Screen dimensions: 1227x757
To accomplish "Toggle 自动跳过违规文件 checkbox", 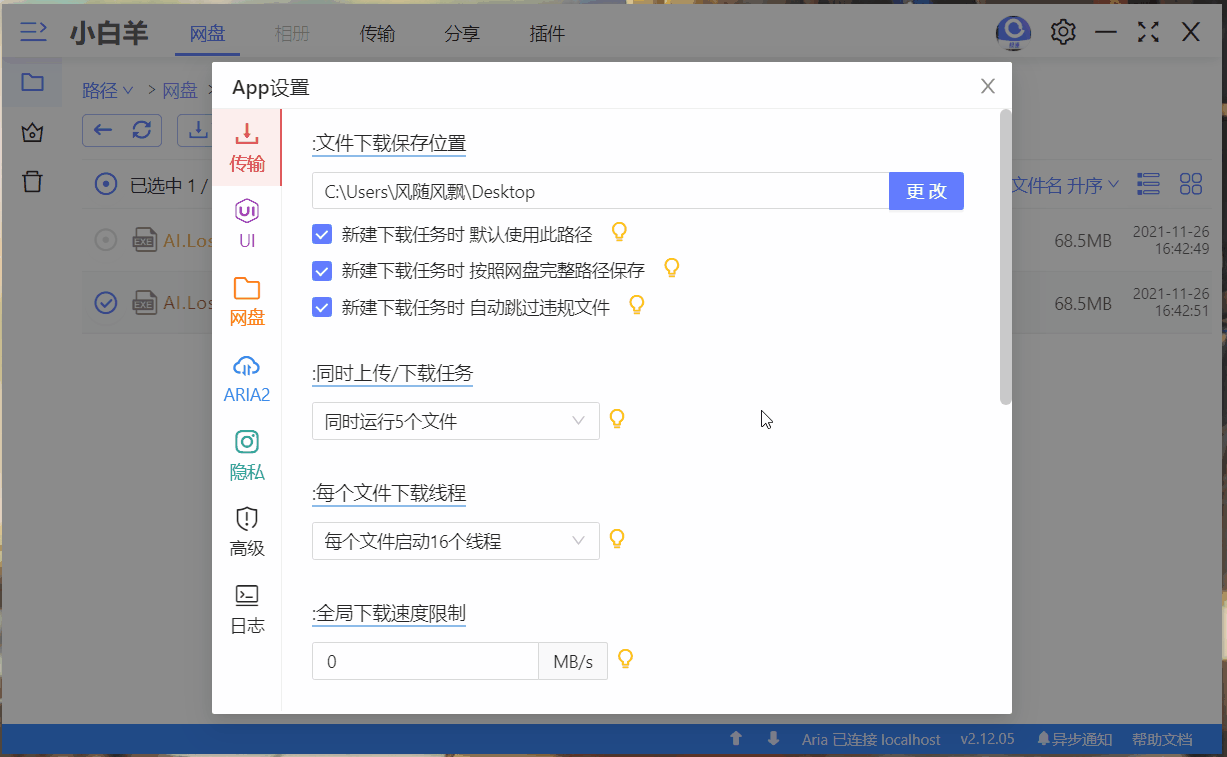I will (322, 307).
